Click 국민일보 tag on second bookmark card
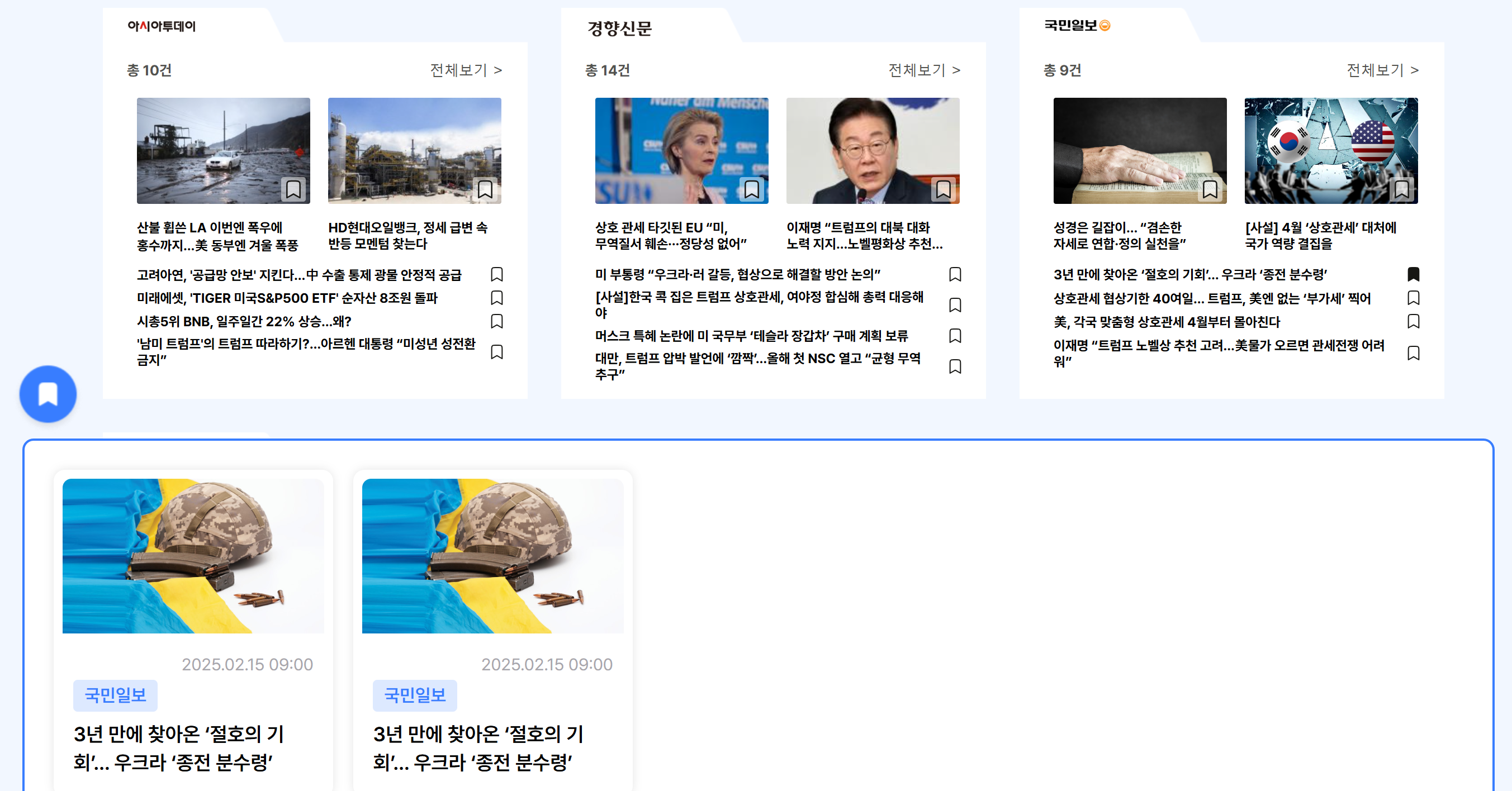 [x=414, y=695]
